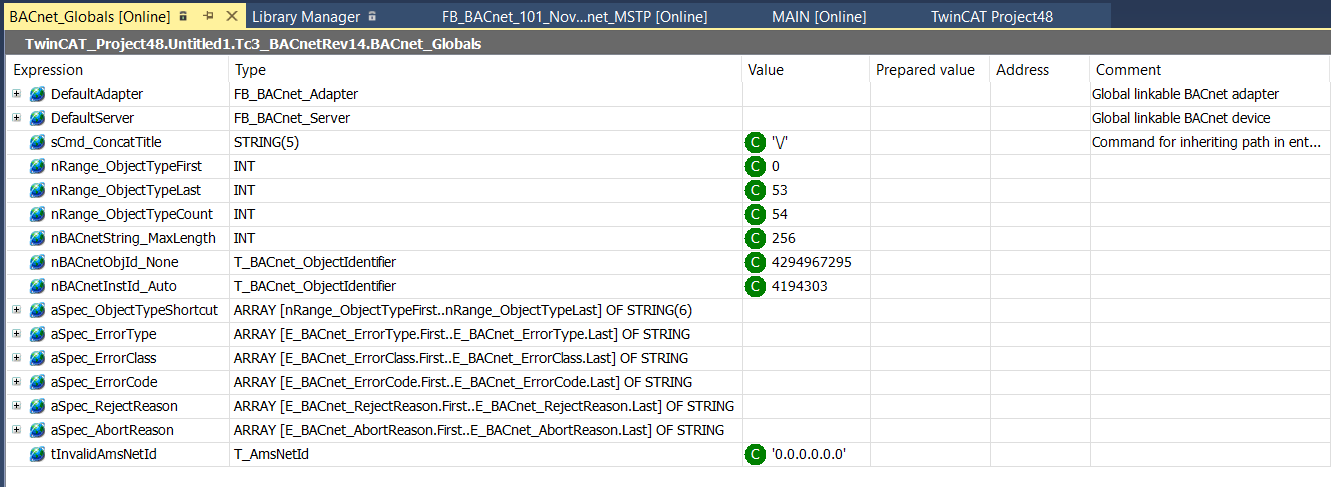Switch to the MAIN [Online] tab
The height and width of the screenshot is (487, 1331).
coord(819,17)
